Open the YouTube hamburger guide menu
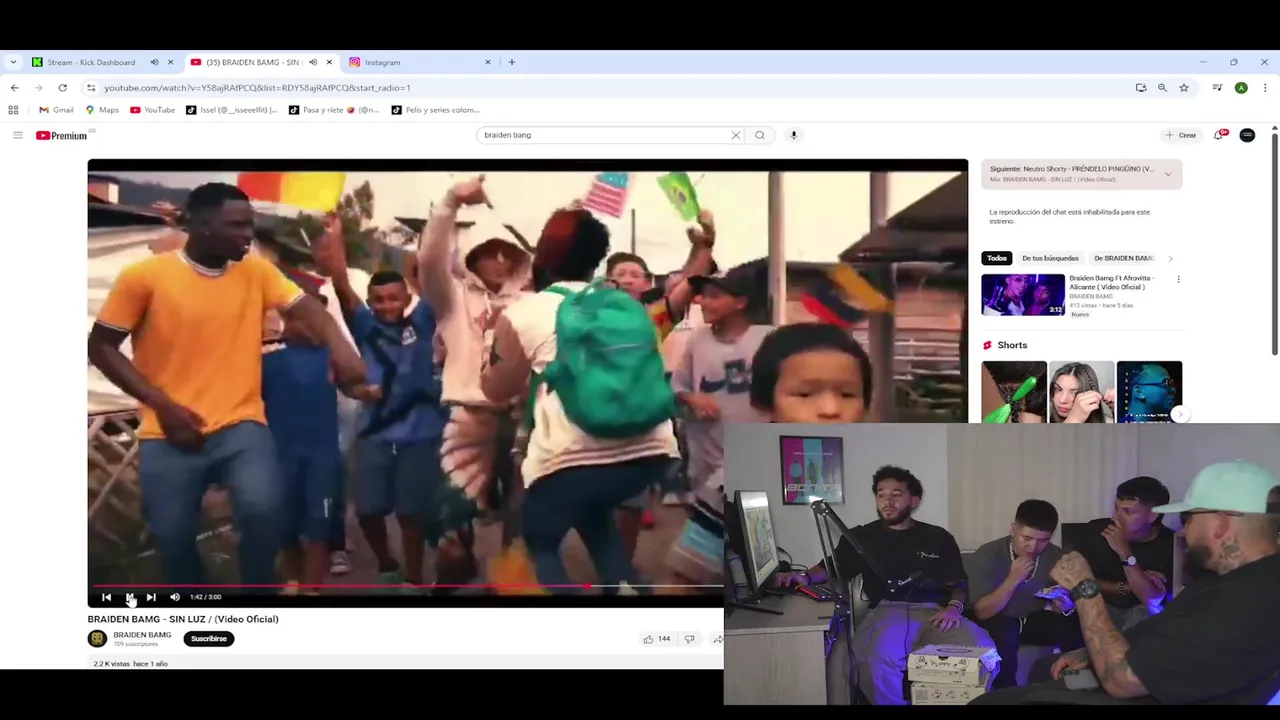 pos(17,135)
